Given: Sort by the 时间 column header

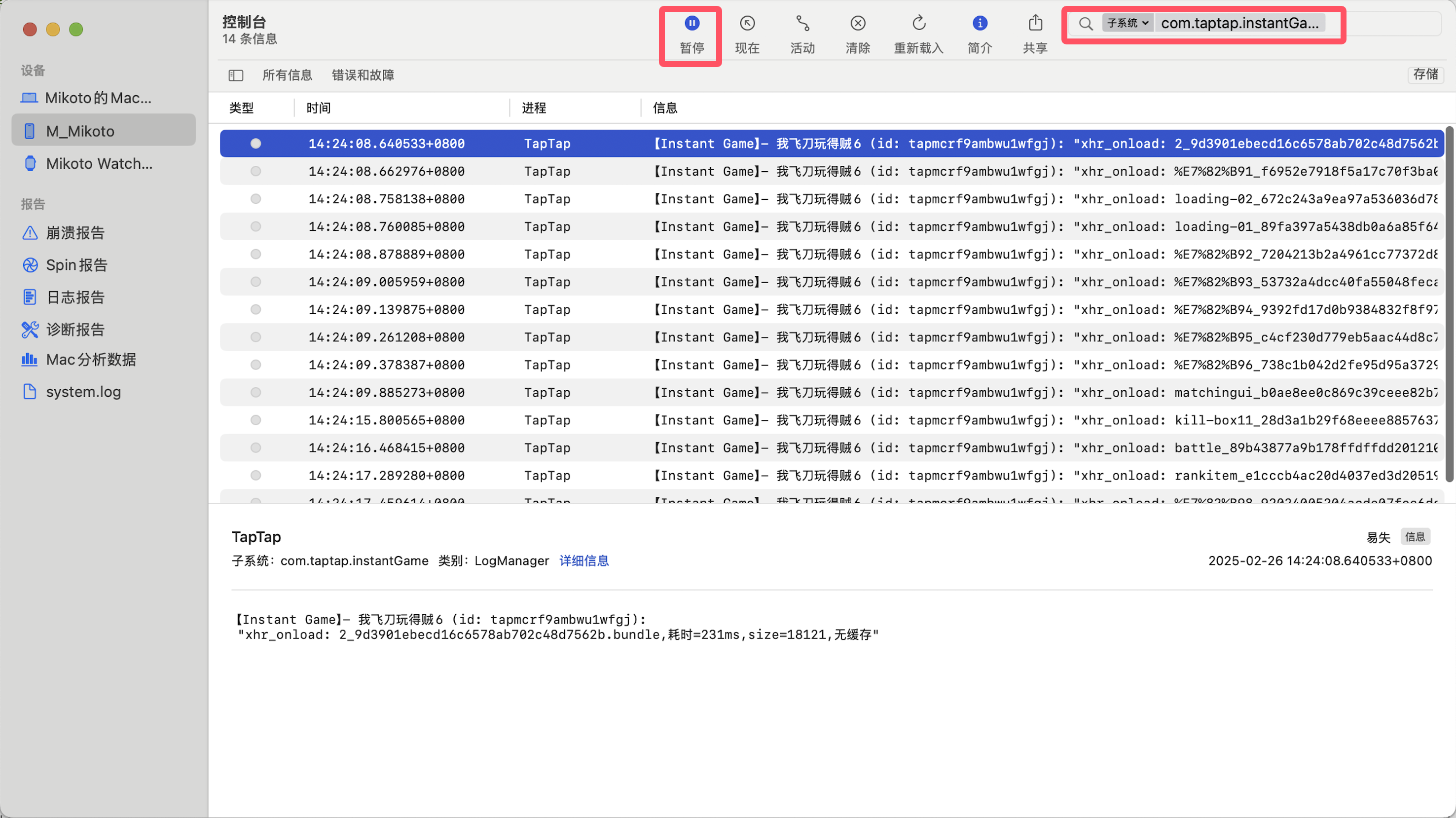Looking at the screenshot, I should 318,108.
